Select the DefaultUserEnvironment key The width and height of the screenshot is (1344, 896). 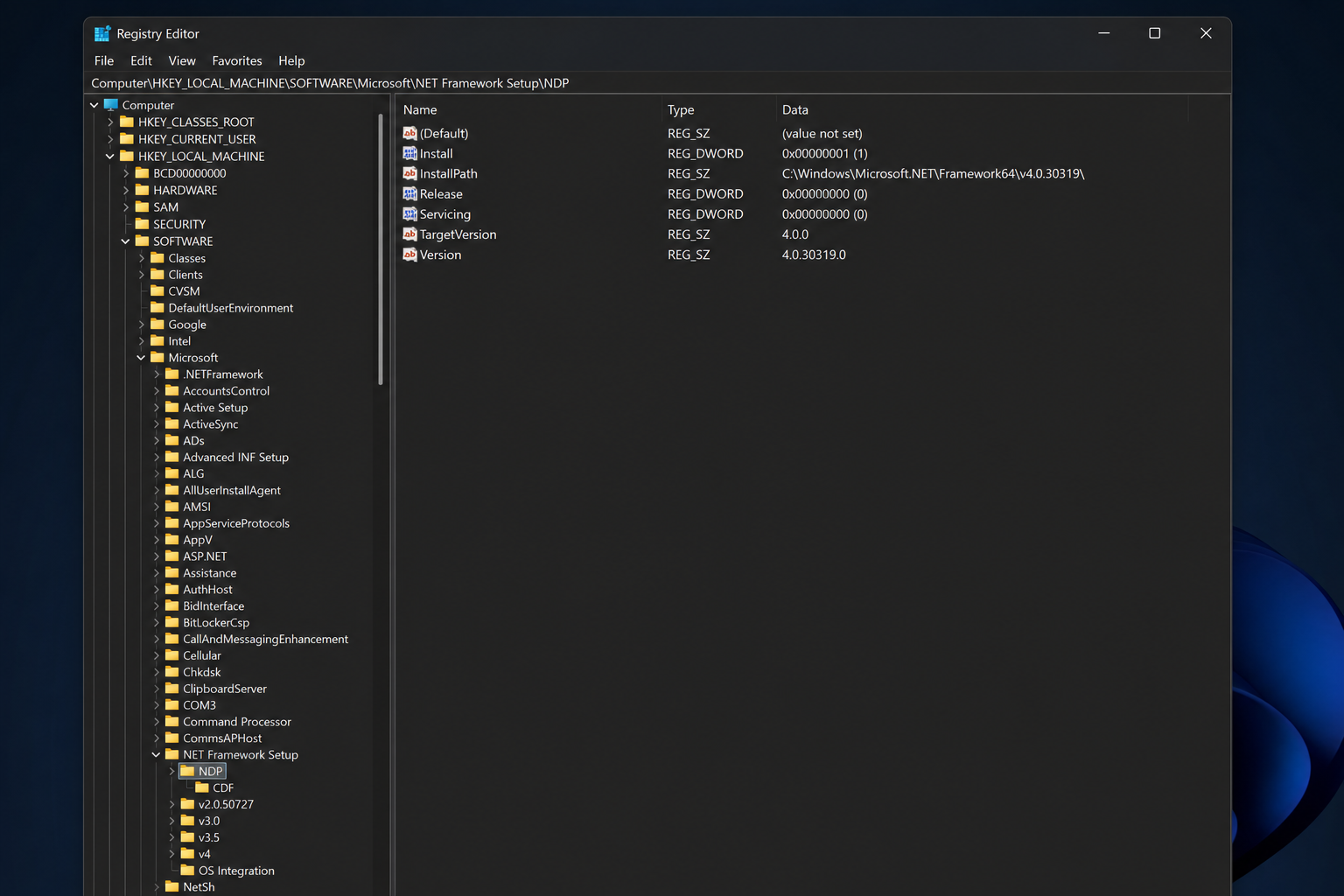(231, 308)
